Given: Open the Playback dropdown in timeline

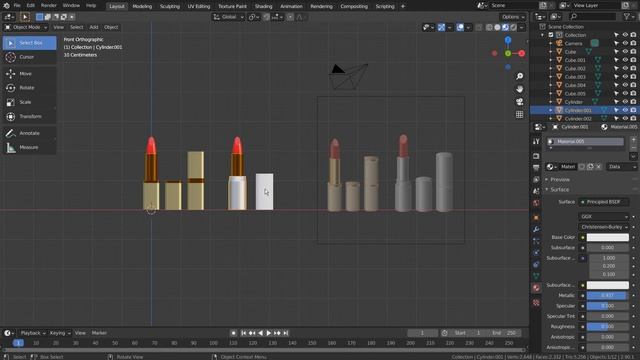Looking at the screenshot, I should coord(33,333).
